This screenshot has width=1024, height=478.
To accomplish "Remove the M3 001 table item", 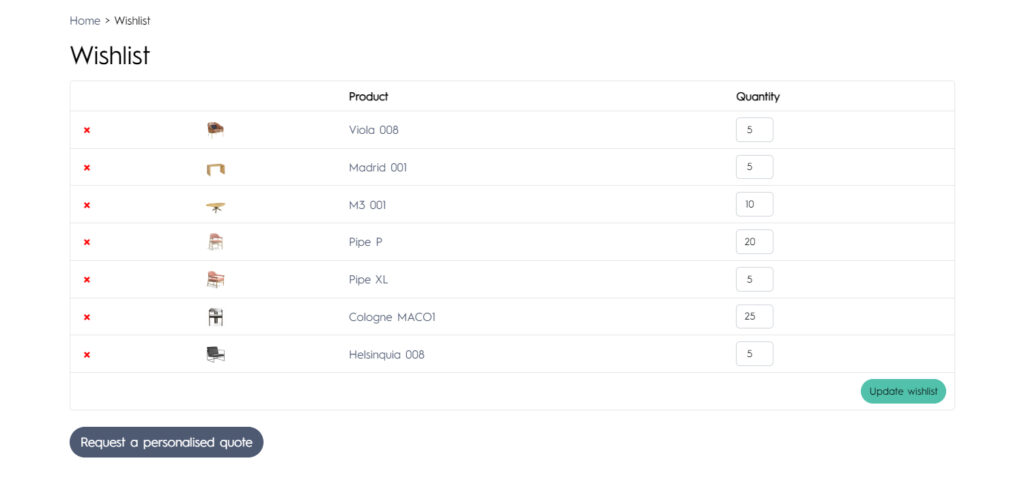I will (87, 205).
